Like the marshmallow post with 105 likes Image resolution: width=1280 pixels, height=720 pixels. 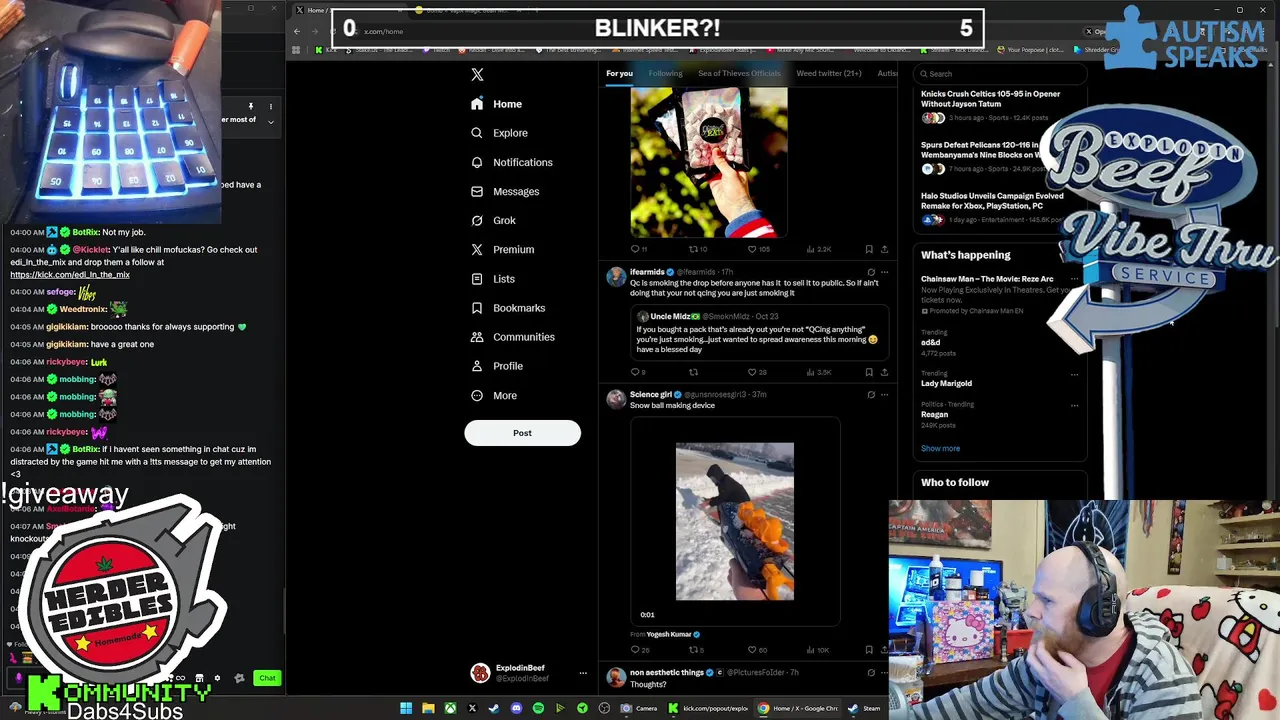(x=760, y=249)
